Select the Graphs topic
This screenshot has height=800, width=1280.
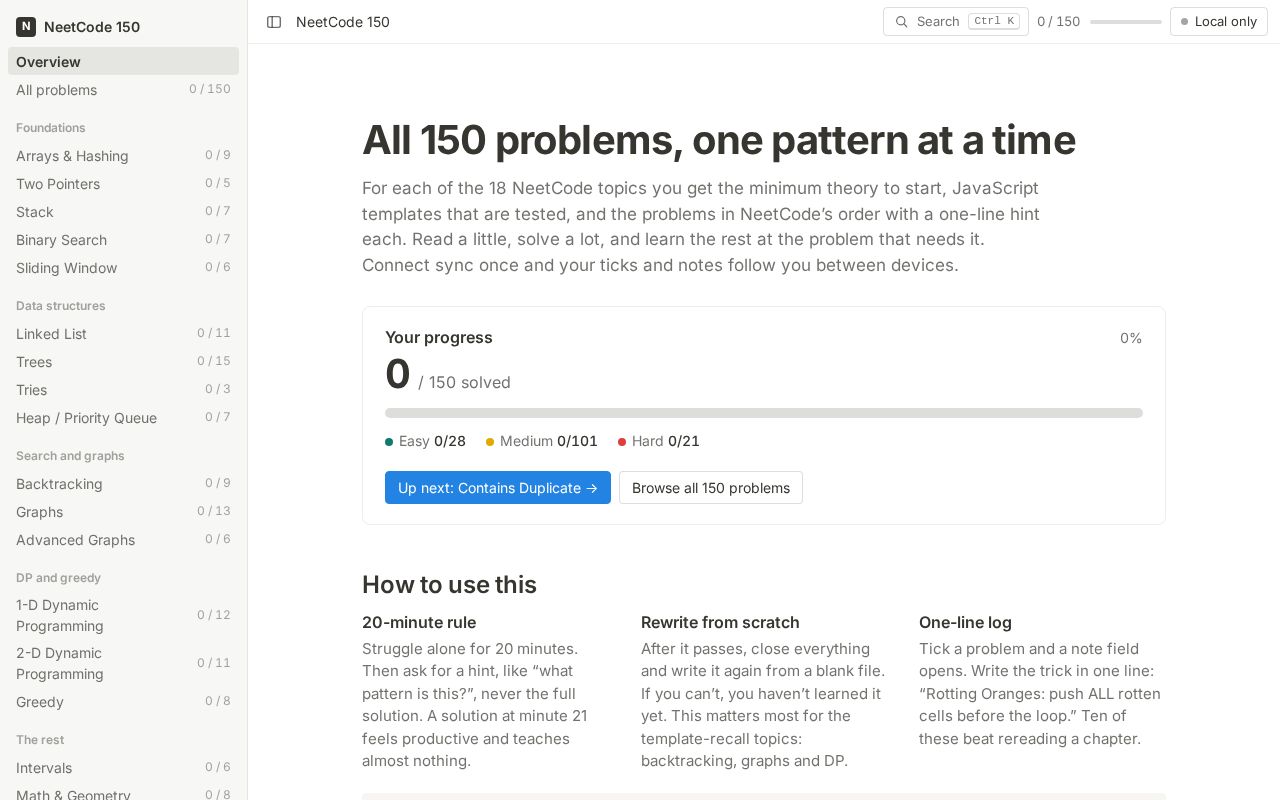(123, 512)
